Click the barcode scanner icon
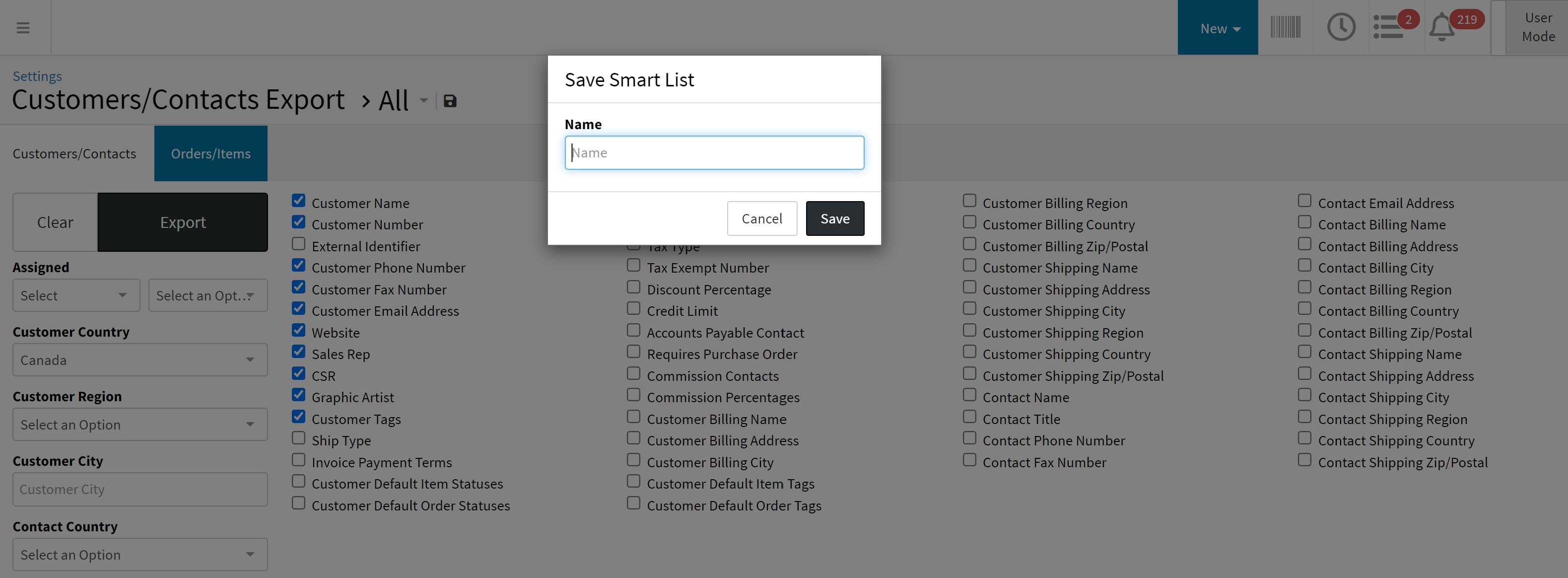Viewport: 1568px width, 578px height. [1285, 28]
